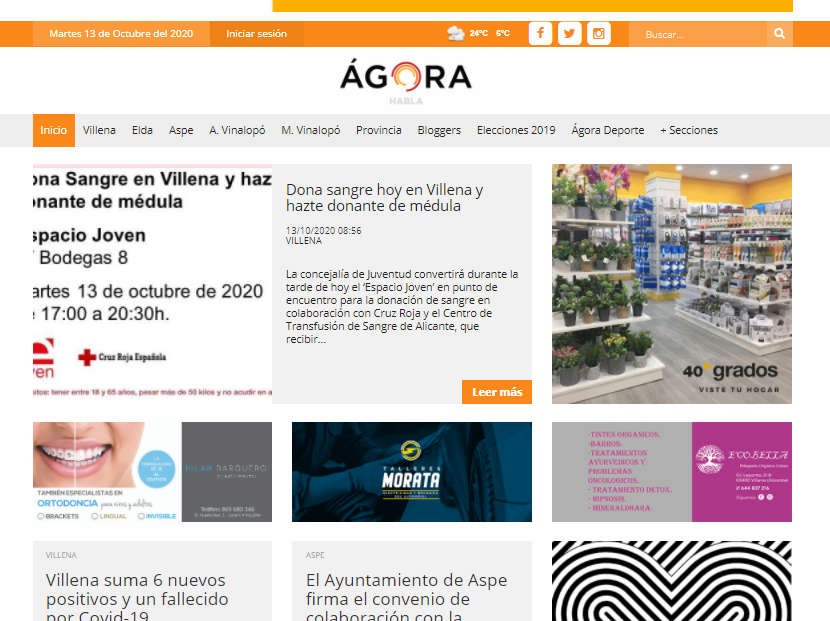Open the Aspe section

tap(181, 130)
